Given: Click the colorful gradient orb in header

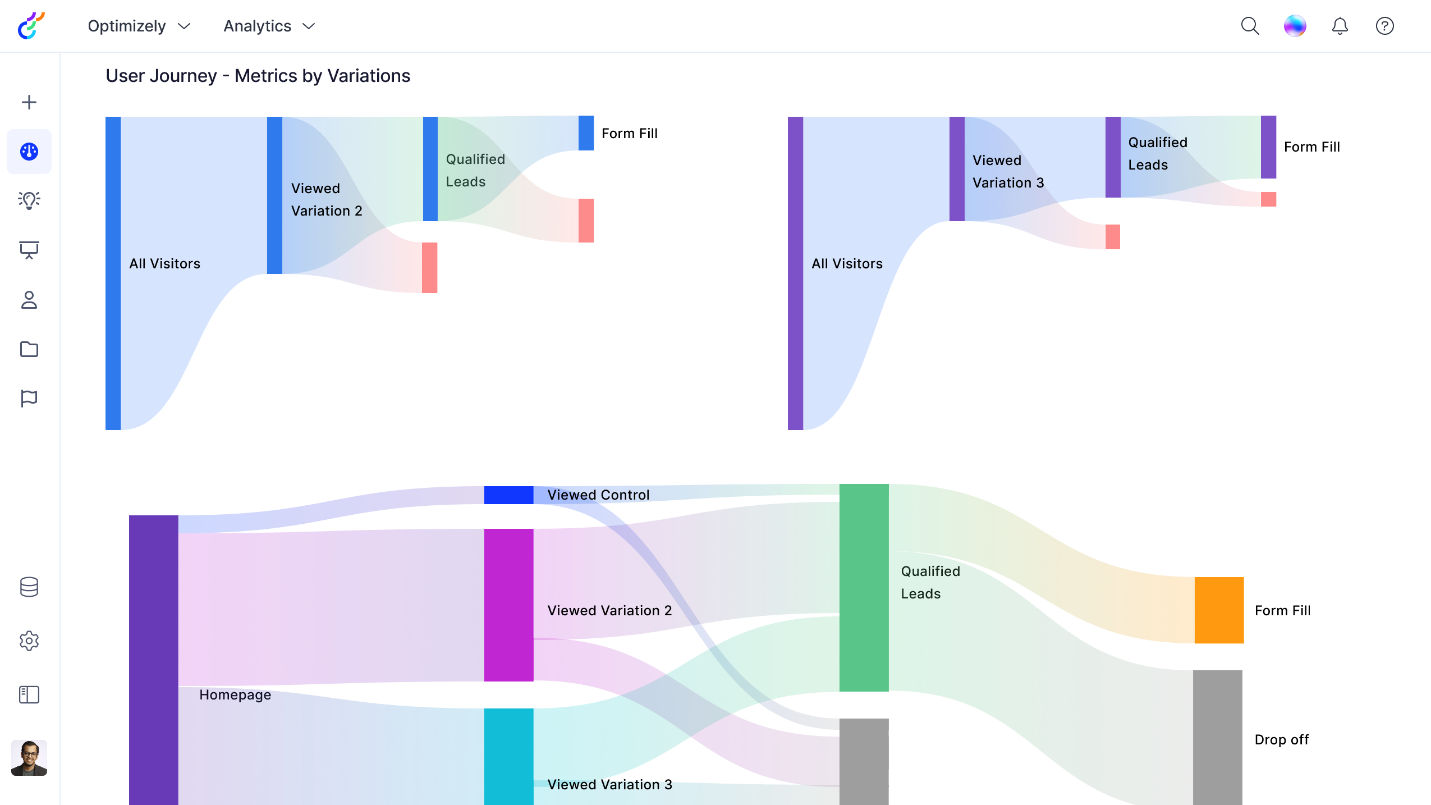Looking at the screenshot, I should point(1295,26).
